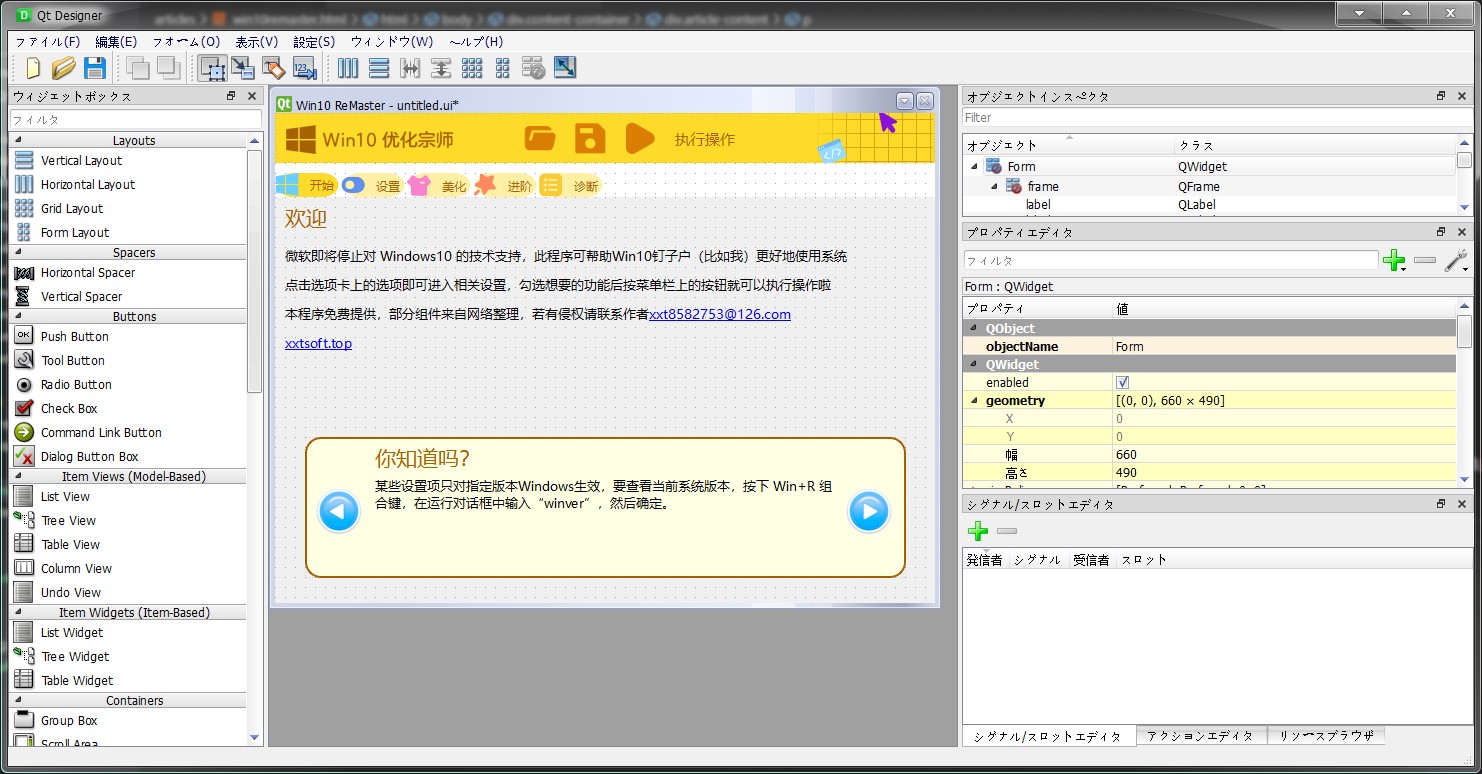Click the New form toolbar icon

(33, 68)
